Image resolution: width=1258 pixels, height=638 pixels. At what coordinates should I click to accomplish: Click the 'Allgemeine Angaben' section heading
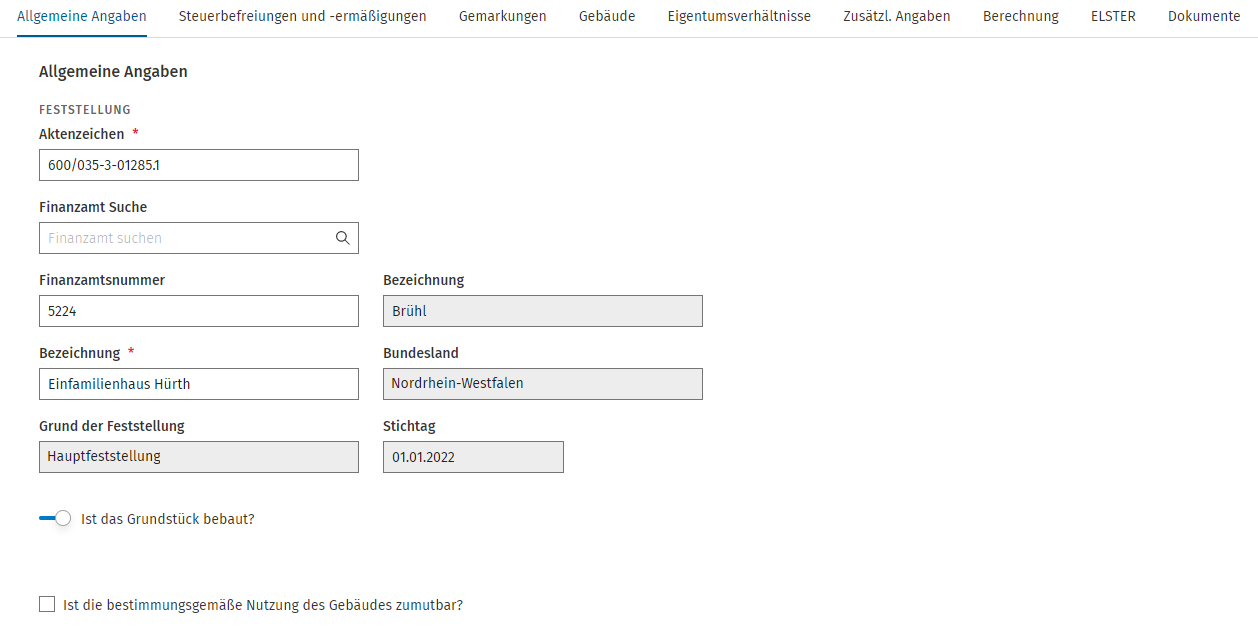tap(113, 72)
